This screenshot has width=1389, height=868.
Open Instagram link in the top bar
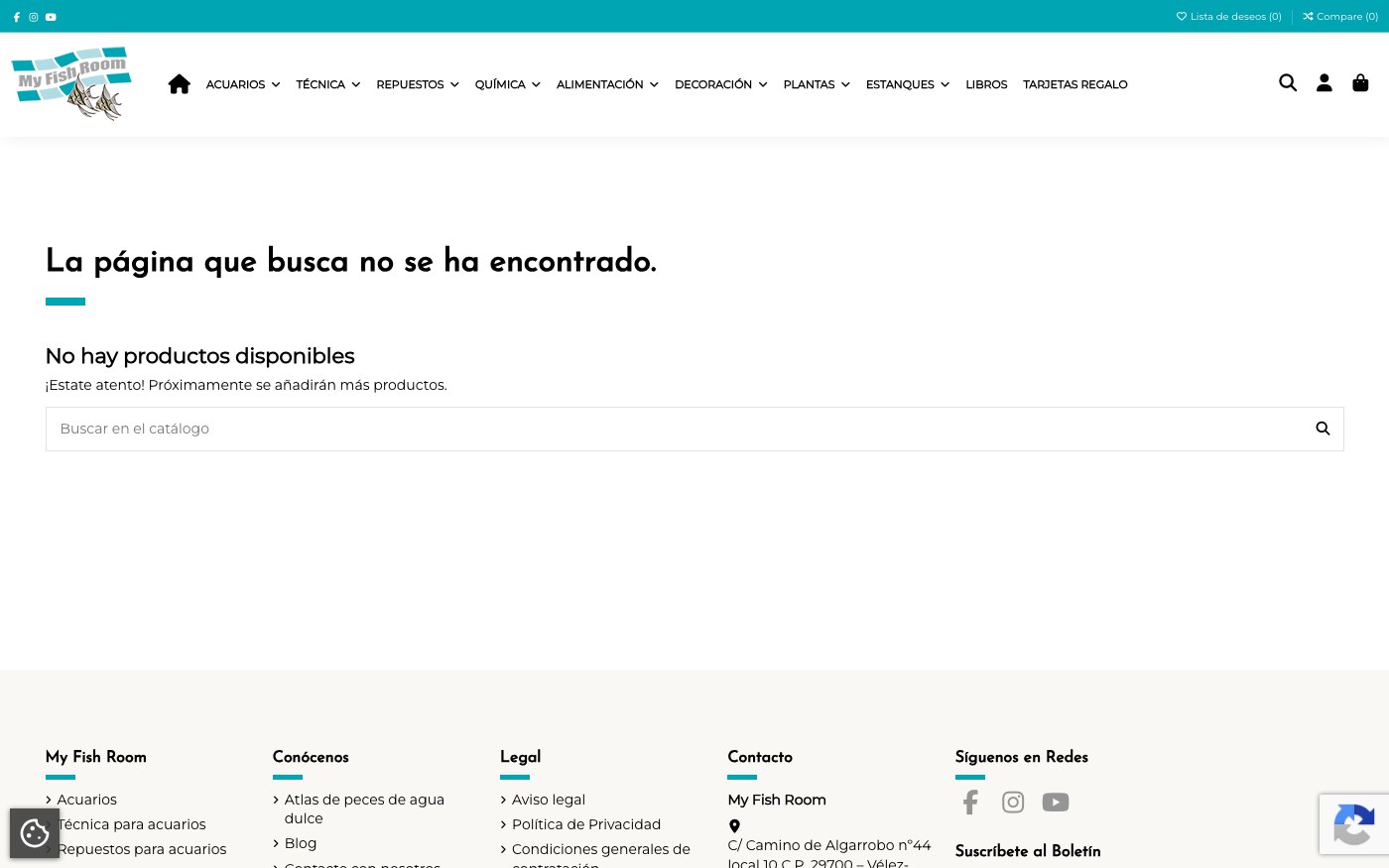tap(34, 17)
